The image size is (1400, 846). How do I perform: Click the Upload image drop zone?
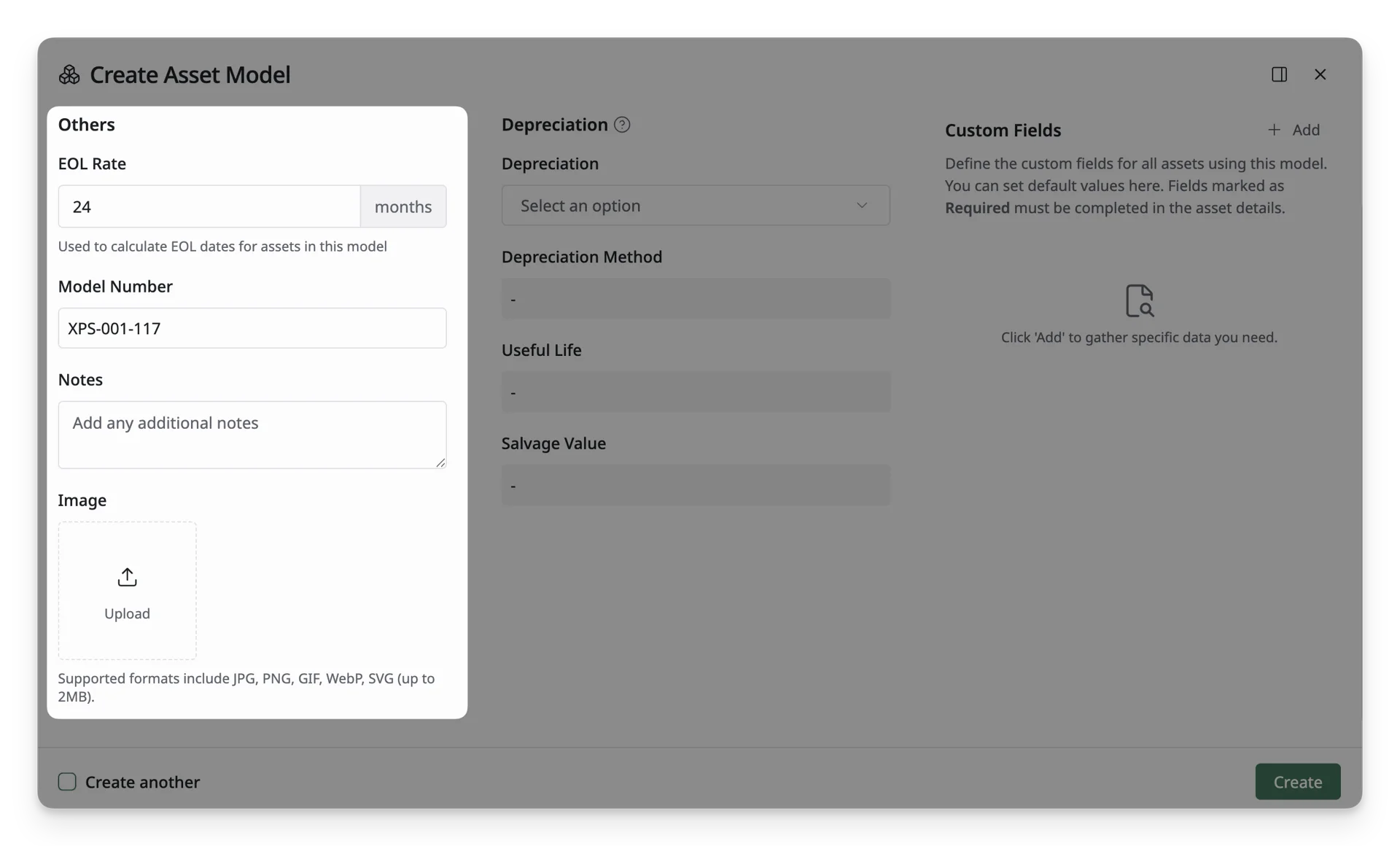click(x=127, y=591)
